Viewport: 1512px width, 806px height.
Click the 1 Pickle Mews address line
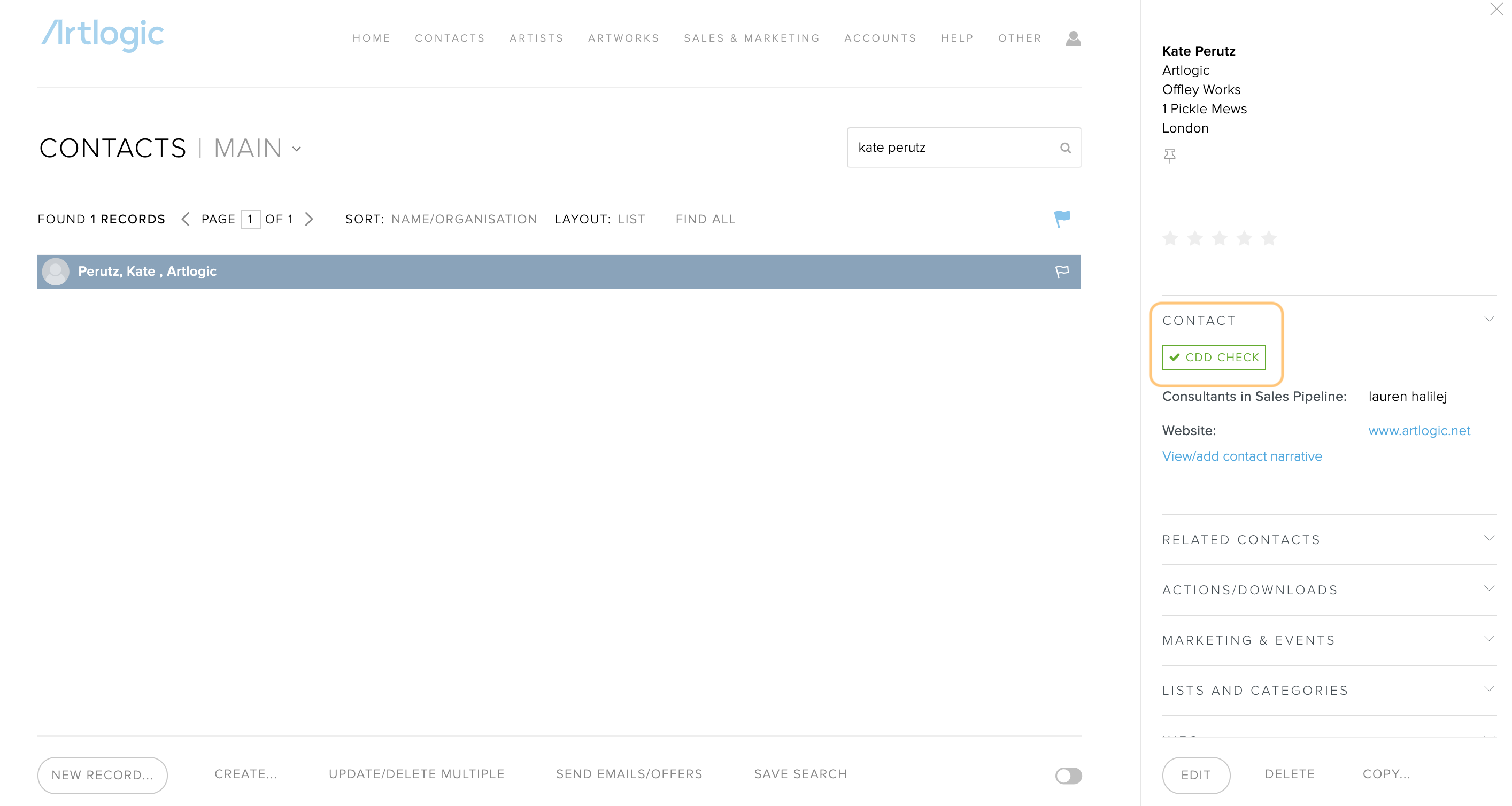tap(1204, 109)
